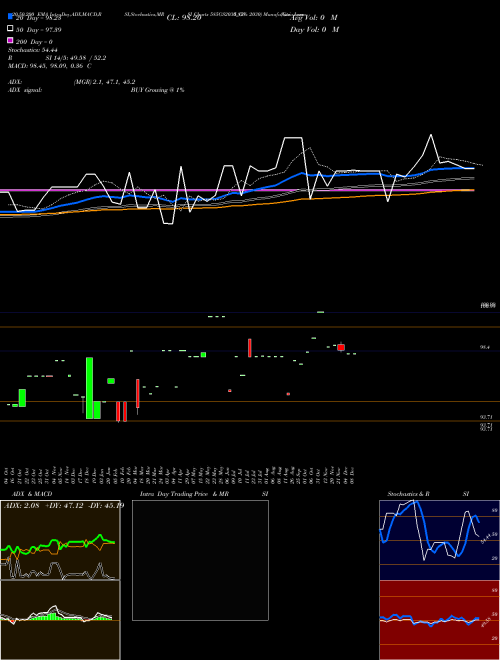
Task: Click the 'MACD: 98.45, 98.09, 0.36 C' line
Action: point(50,66)
